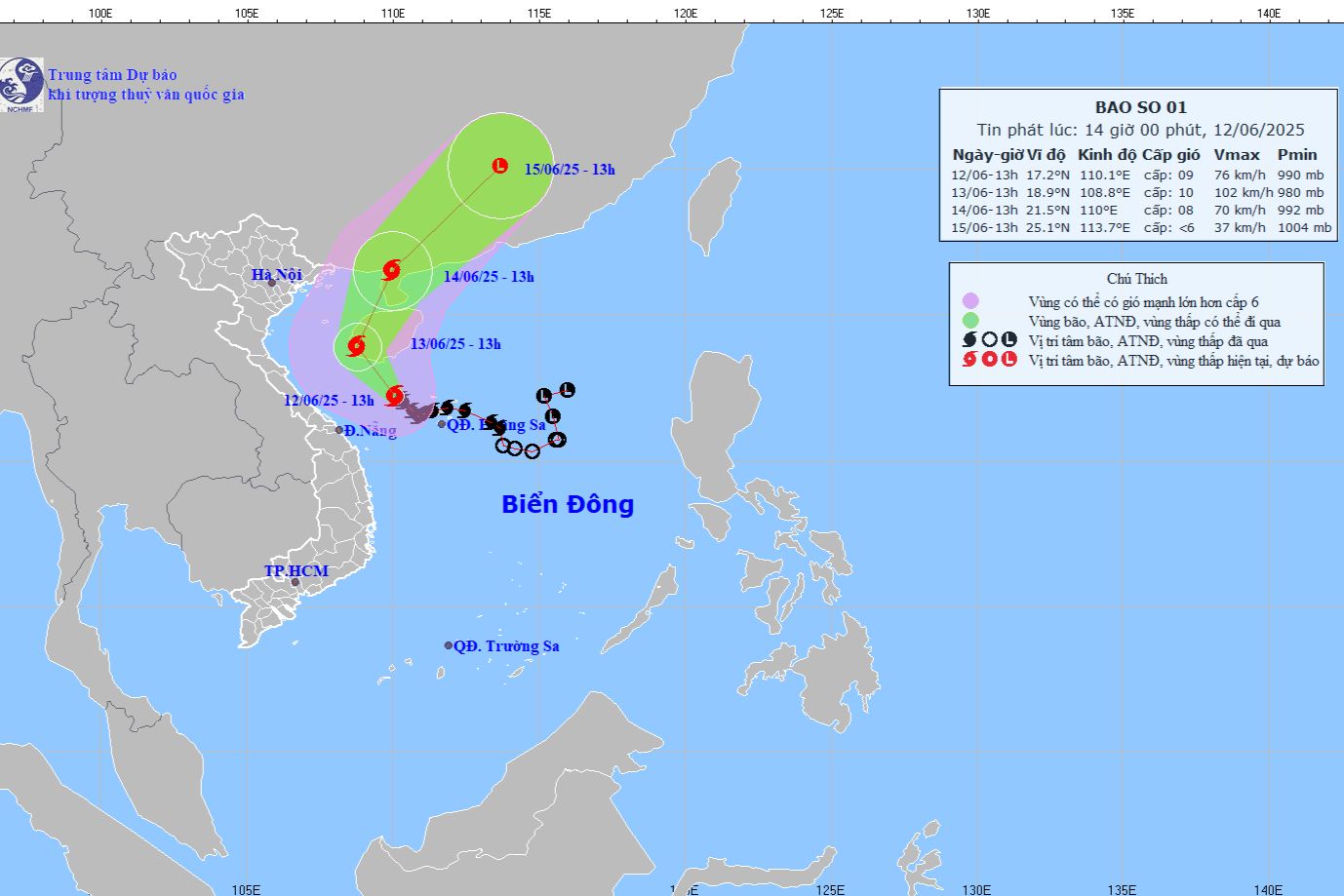Click the green storm-path swatch in the legend
Screen dimensions: 1344x896
[x=969, y=321]
